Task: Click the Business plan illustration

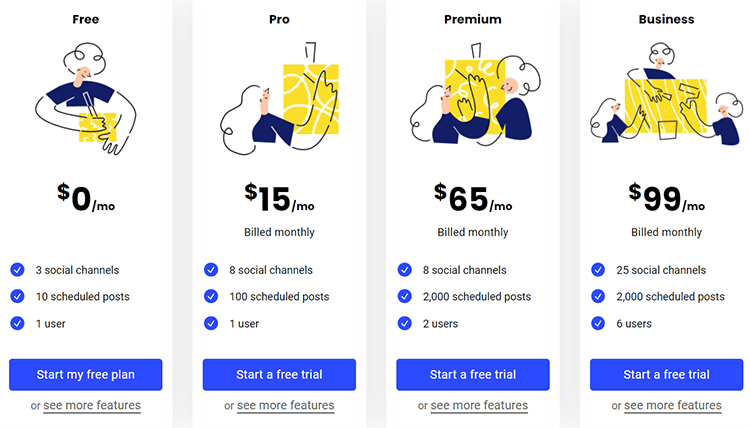Action: tap(666, 100)
